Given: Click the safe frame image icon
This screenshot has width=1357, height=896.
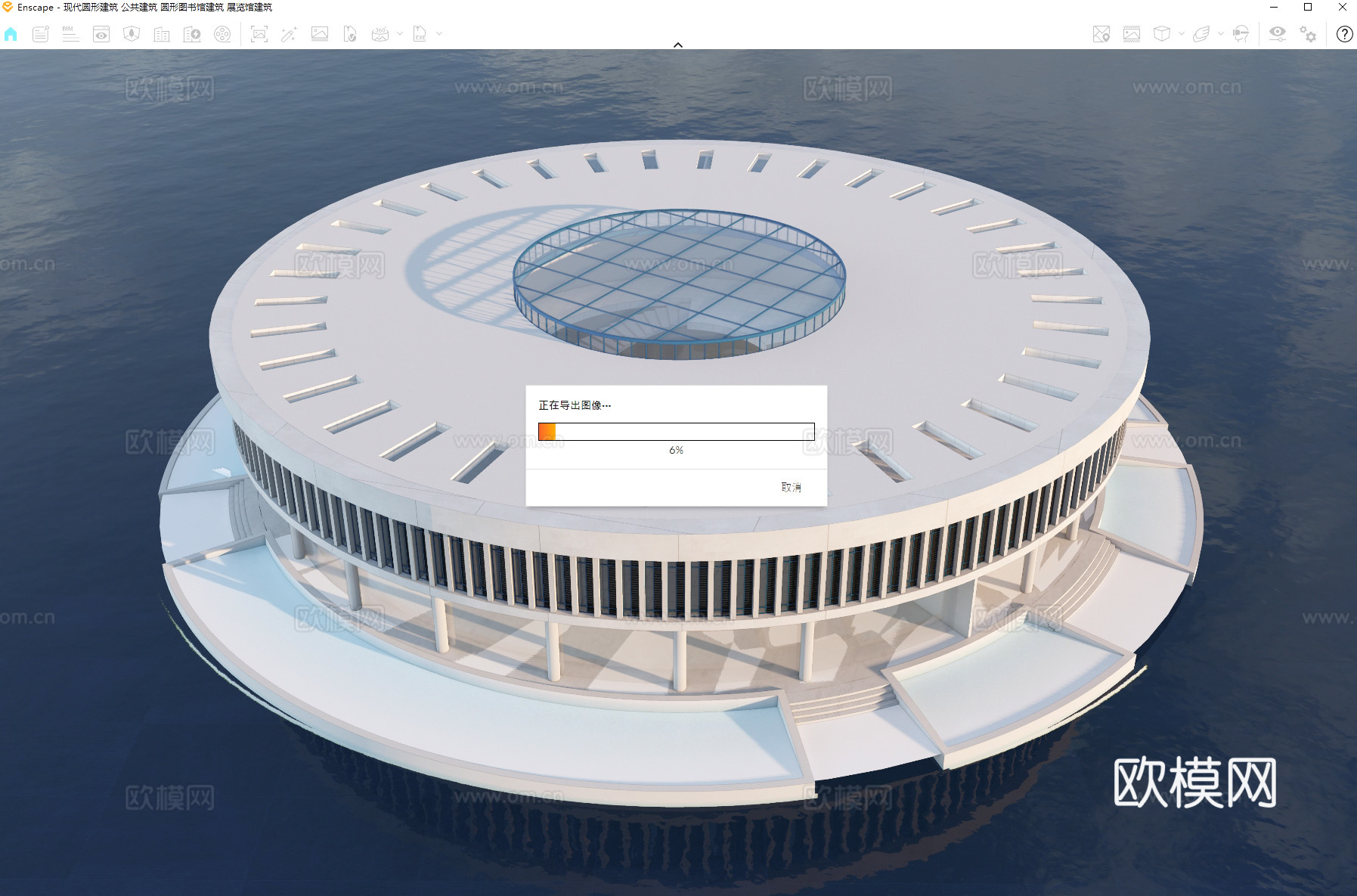Looking at the screenshot, I should pyautogui.click(x=1132, y=34).
